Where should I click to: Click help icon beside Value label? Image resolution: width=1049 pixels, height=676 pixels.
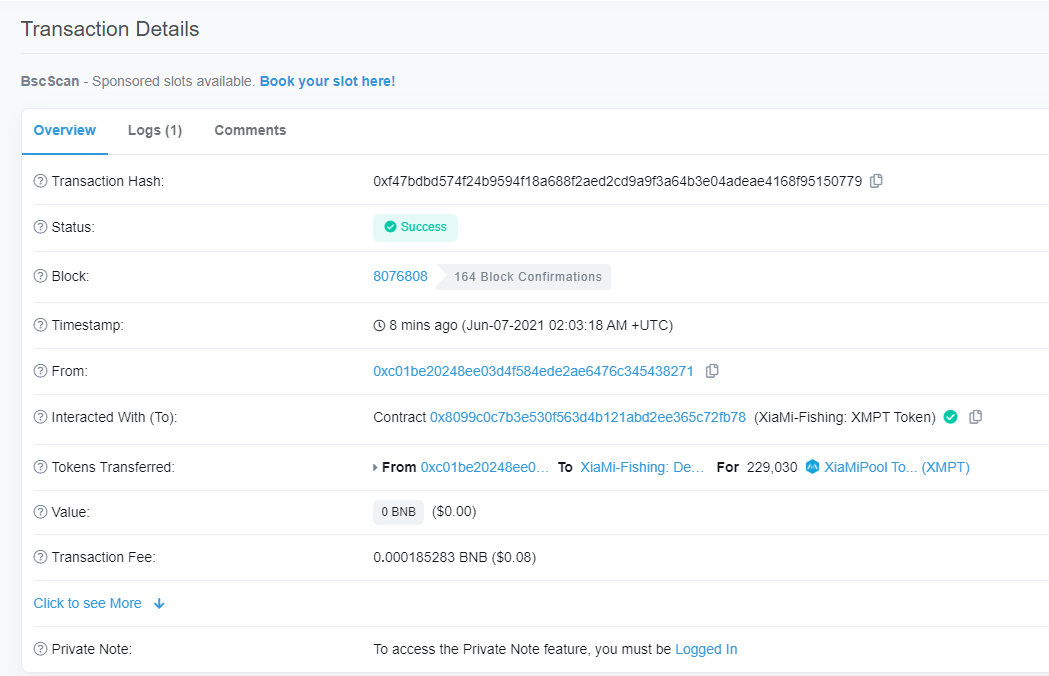(x=40, y=512)
